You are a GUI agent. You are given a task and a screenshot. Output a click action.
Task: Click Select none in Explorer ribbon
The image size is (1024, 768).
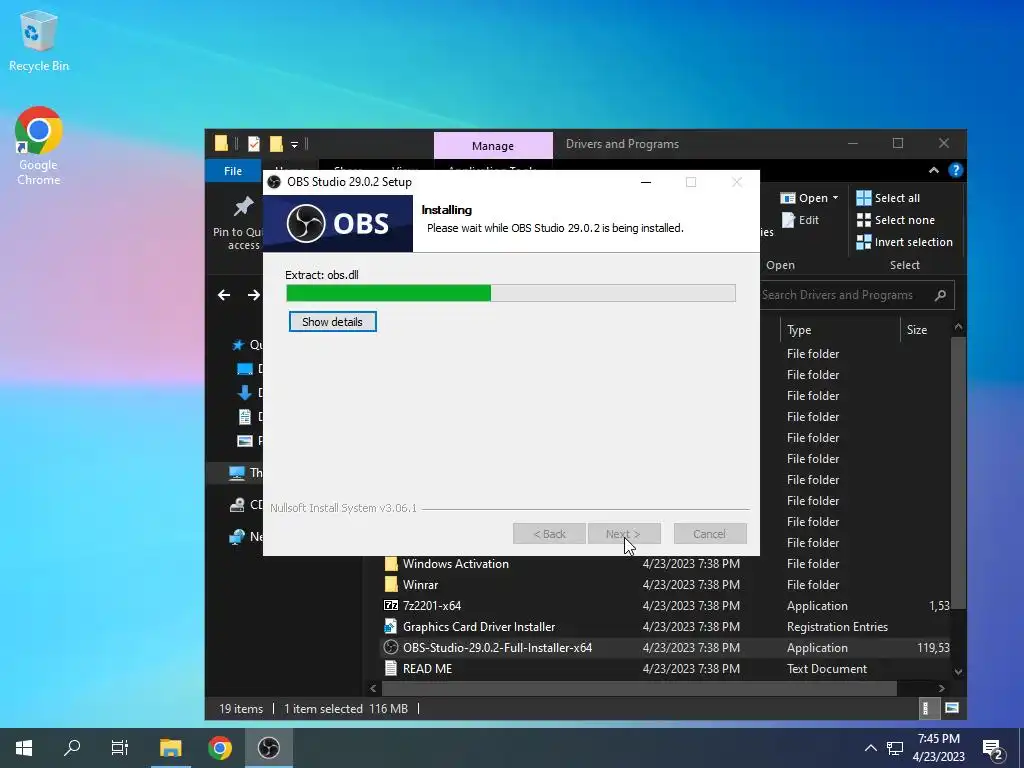click(x=895, y=220)
